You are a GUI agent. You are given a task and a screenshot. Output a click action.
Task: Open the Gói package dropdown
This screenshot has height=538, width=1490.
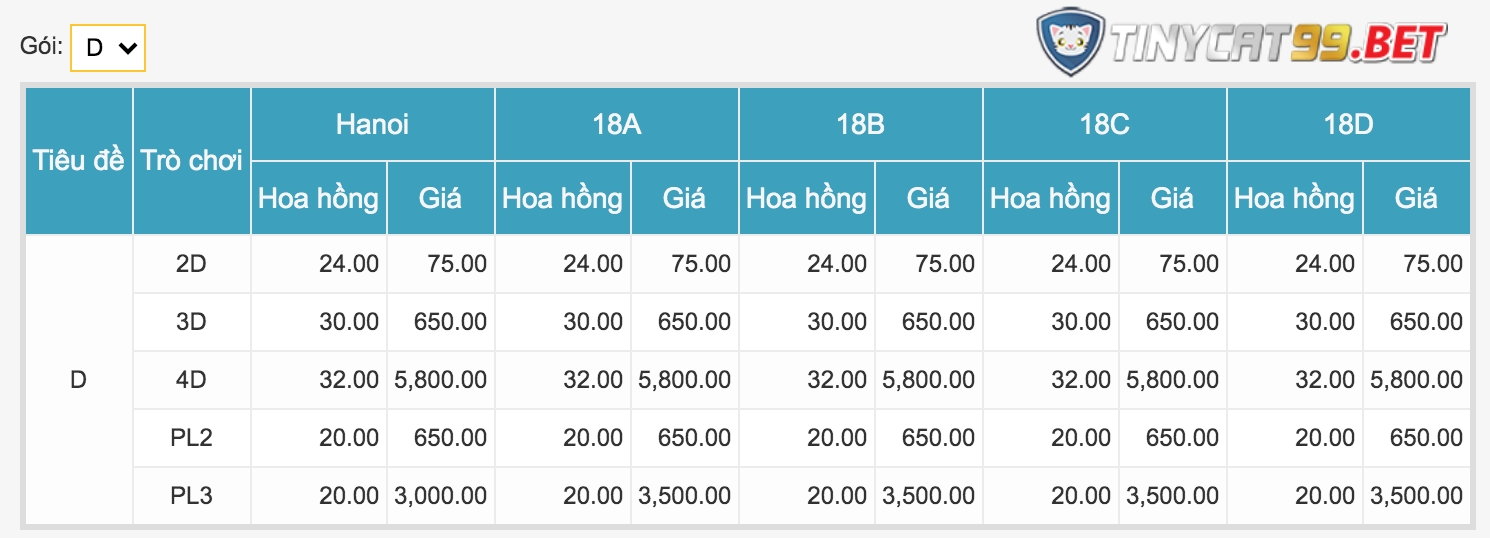click(x=108, y=48)
